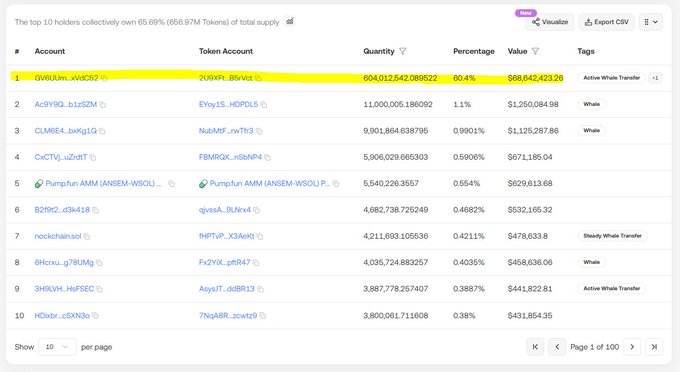This screenshot has height=372, width=680.
Task: Copy account address 3H9LVH...HsFSEC
Action: pos(99,289)
